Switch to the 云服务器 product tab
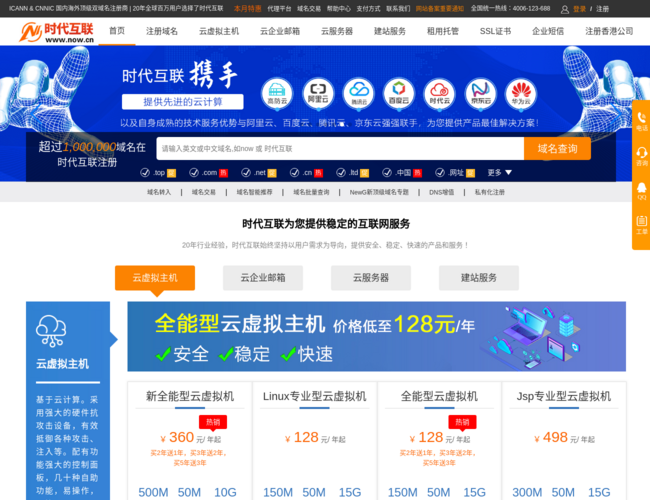Screen dimensions: 650x500 (371, 278)
